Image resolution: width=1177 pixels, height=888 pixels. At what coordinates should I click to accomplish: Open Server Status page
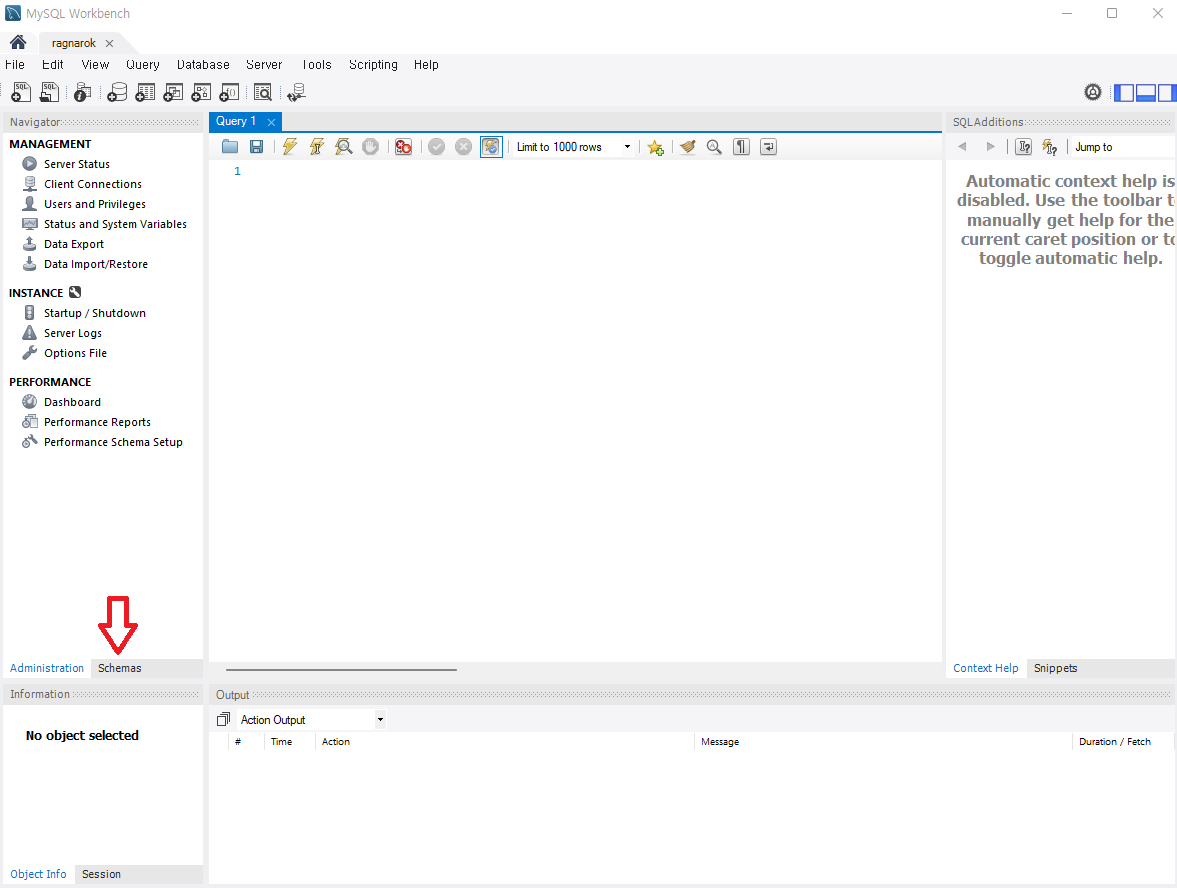[x=77, y=164]
